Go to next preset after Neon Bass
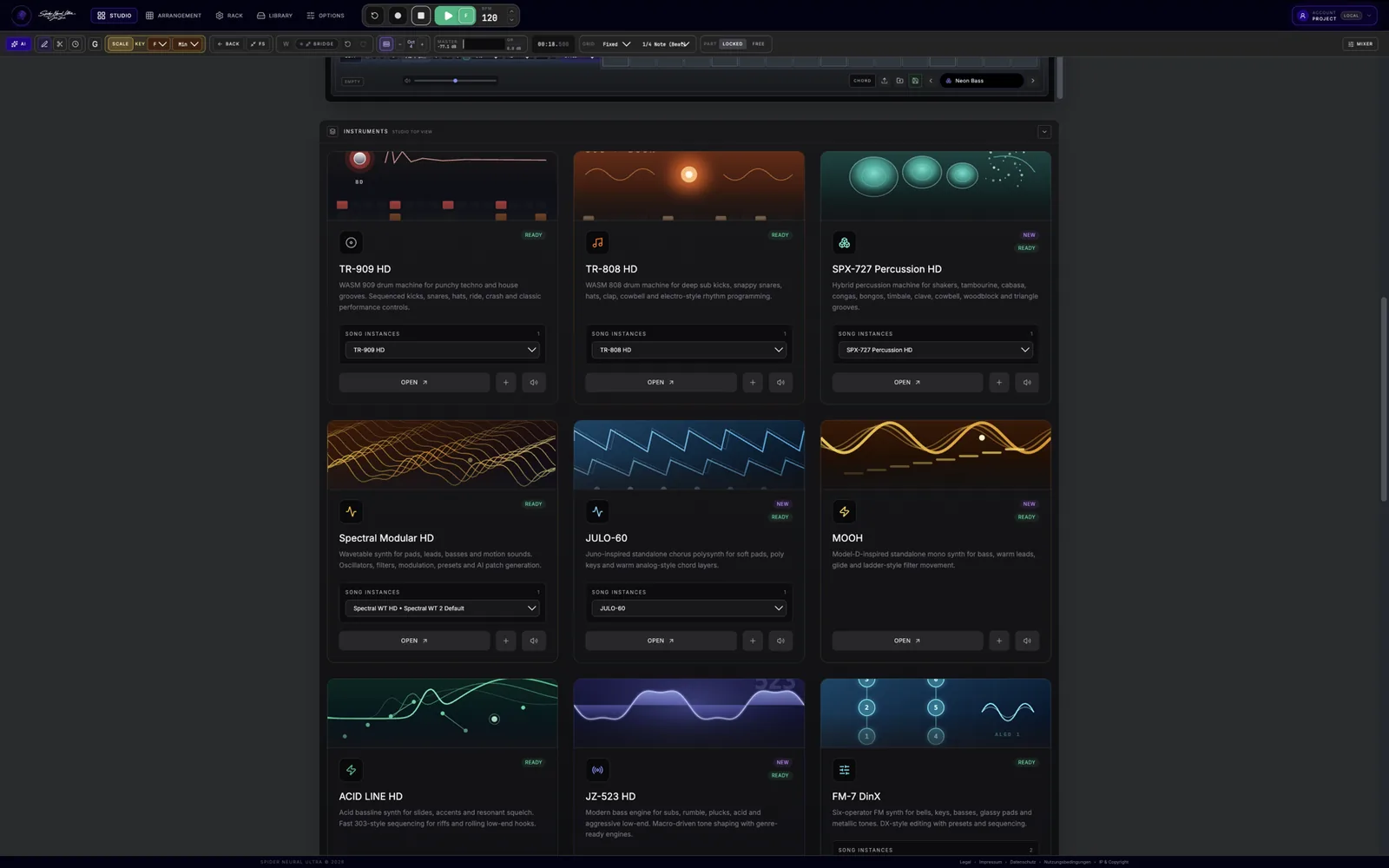Viewport: 1389px width, 868px height. 1032,81
